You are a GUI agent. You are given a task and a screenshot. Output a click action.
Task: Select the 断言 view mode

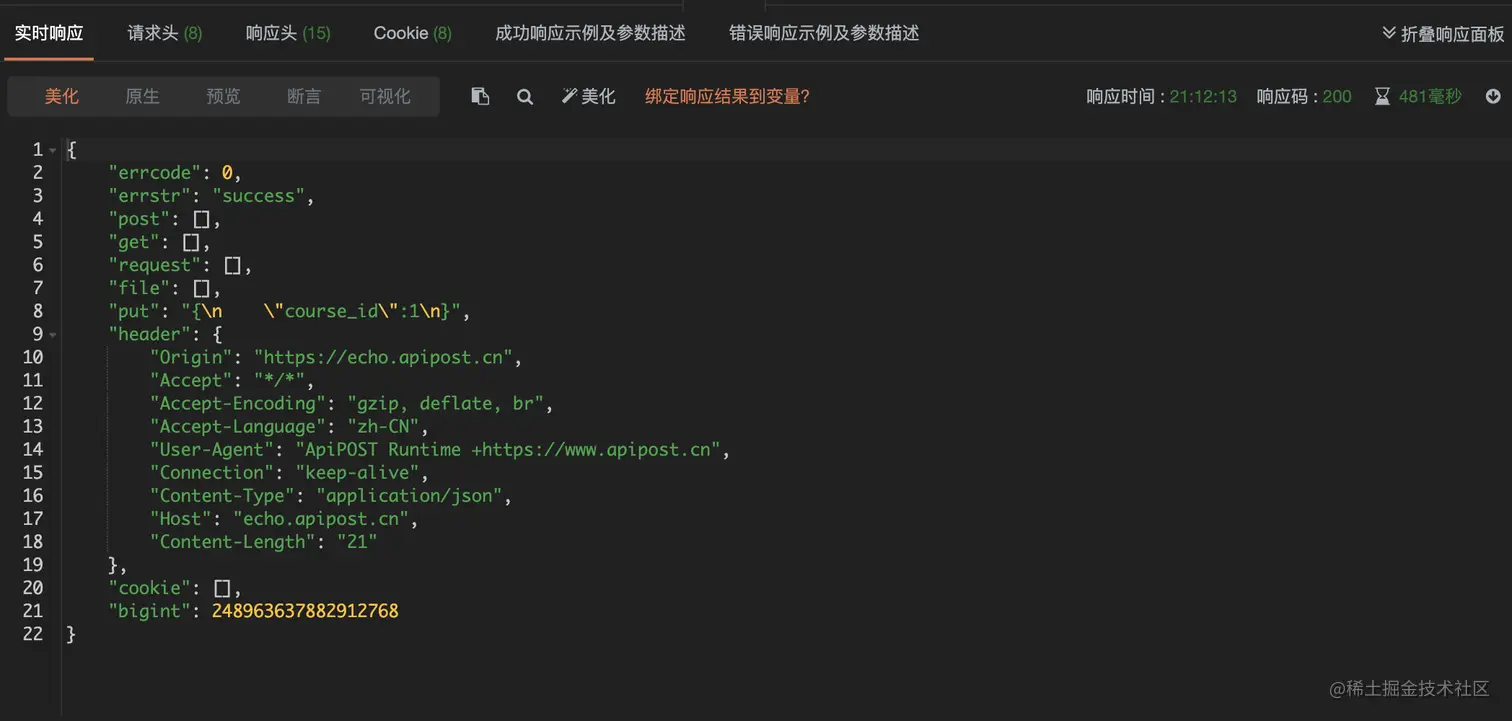[304, 96]
